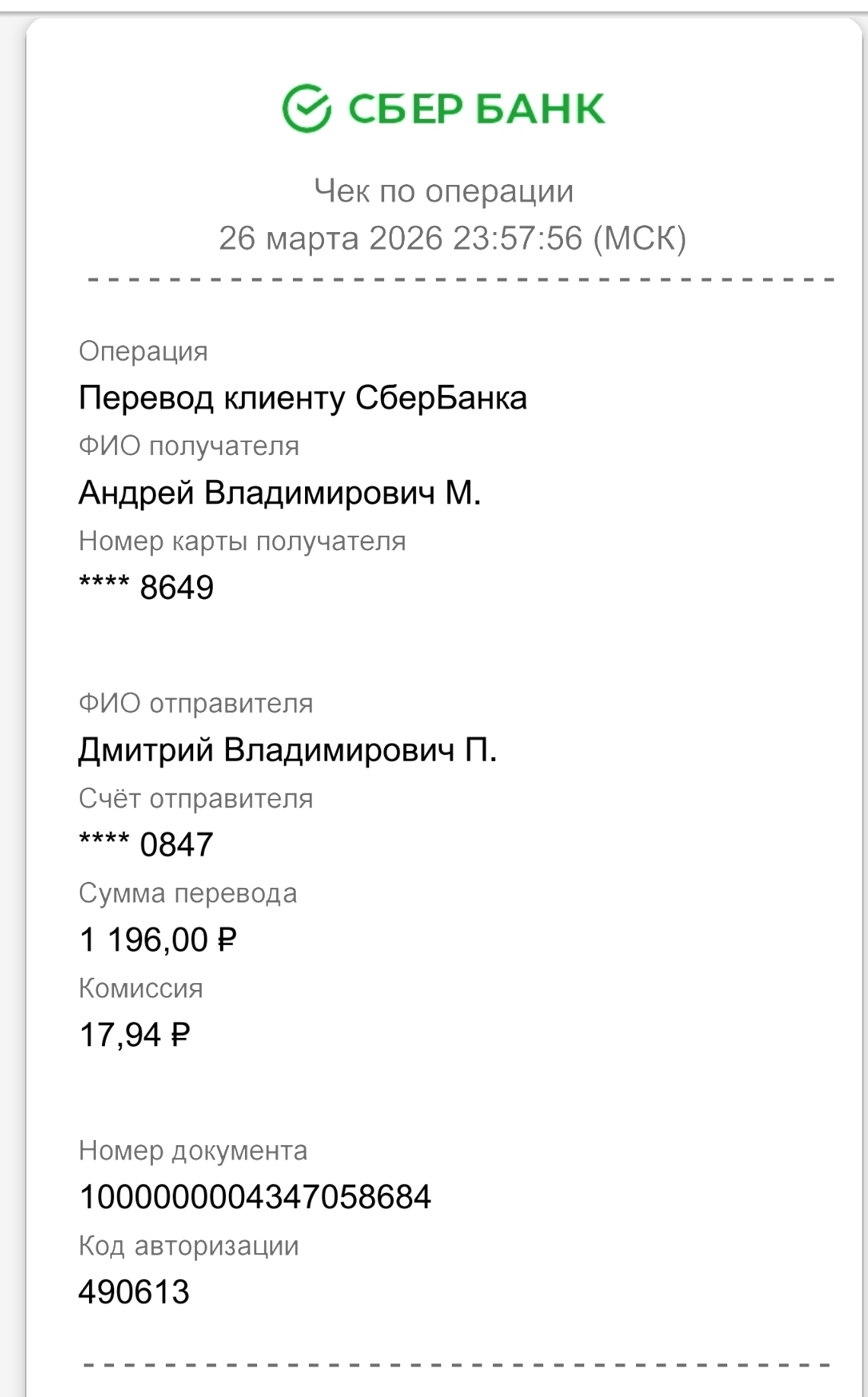Click the 'Операция' field label

coord(143,352)
